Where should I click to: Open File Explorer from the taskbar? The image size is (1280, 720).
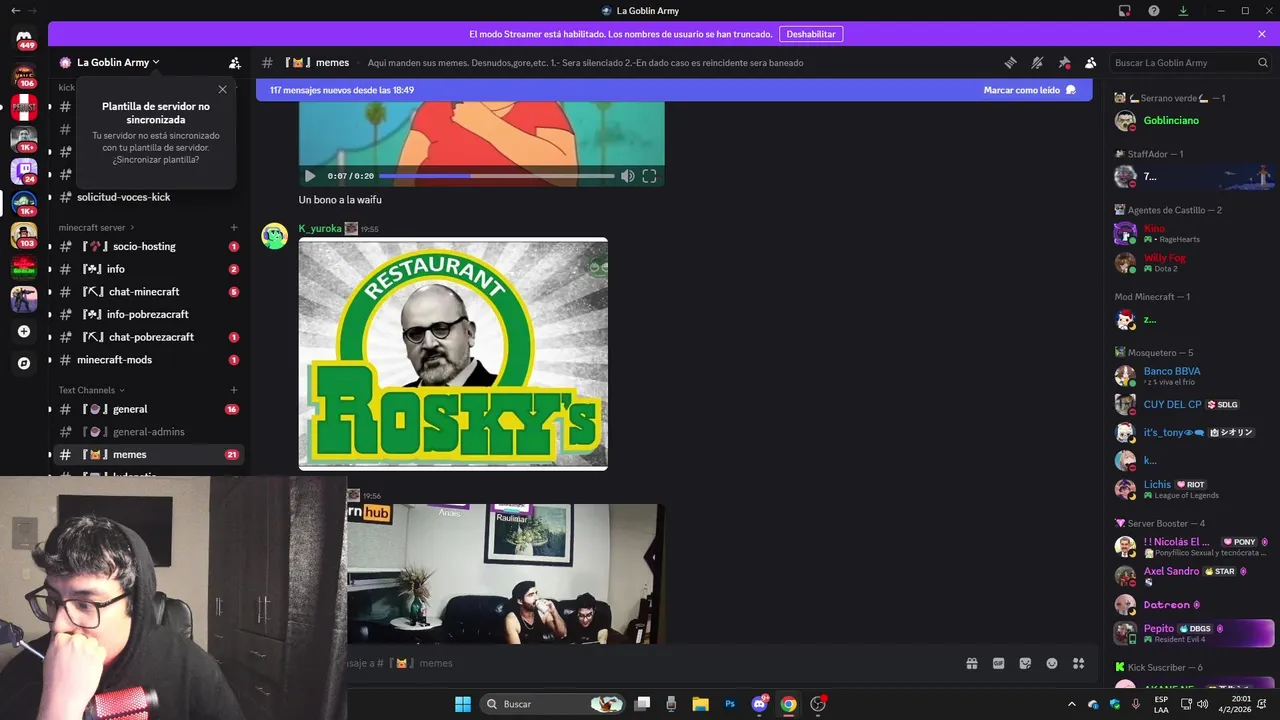pos(700,704)
